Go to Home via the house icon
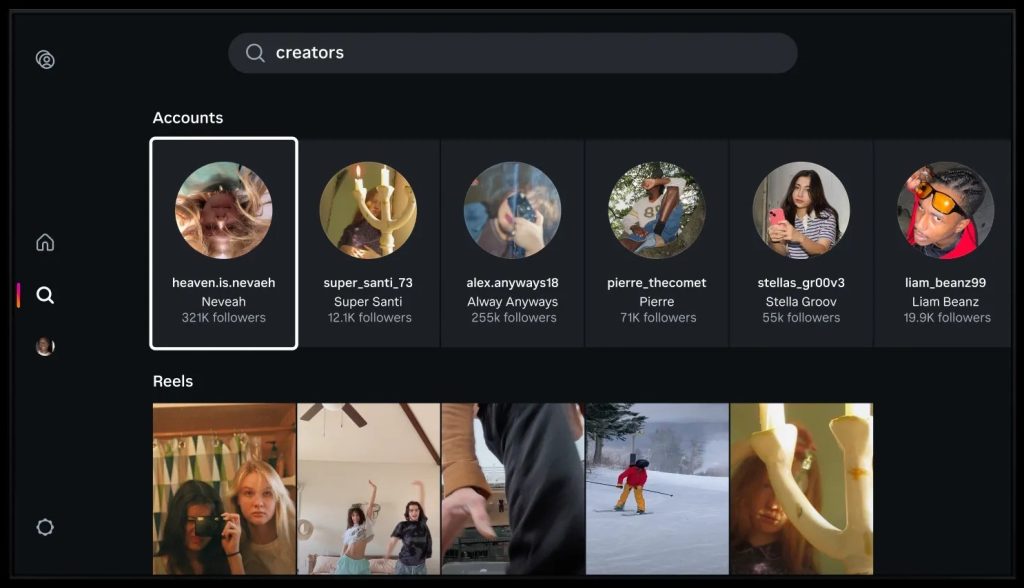This screenshot has width=1024, height=588. [45, 243]
